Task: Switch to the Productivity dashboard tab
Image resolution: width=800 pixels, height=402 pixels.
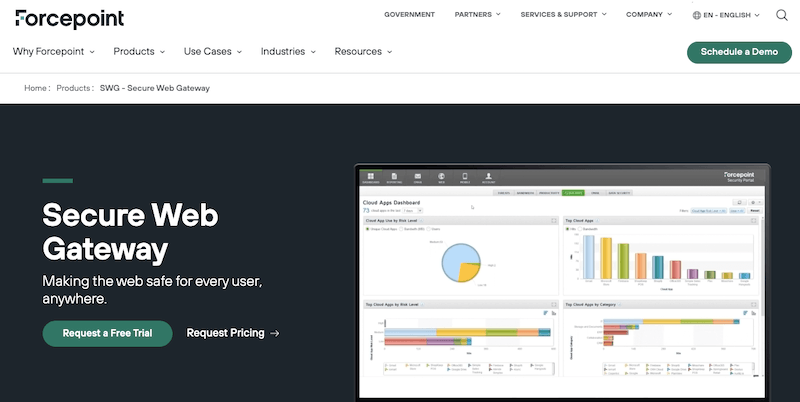Action: [x=549, y=193]
